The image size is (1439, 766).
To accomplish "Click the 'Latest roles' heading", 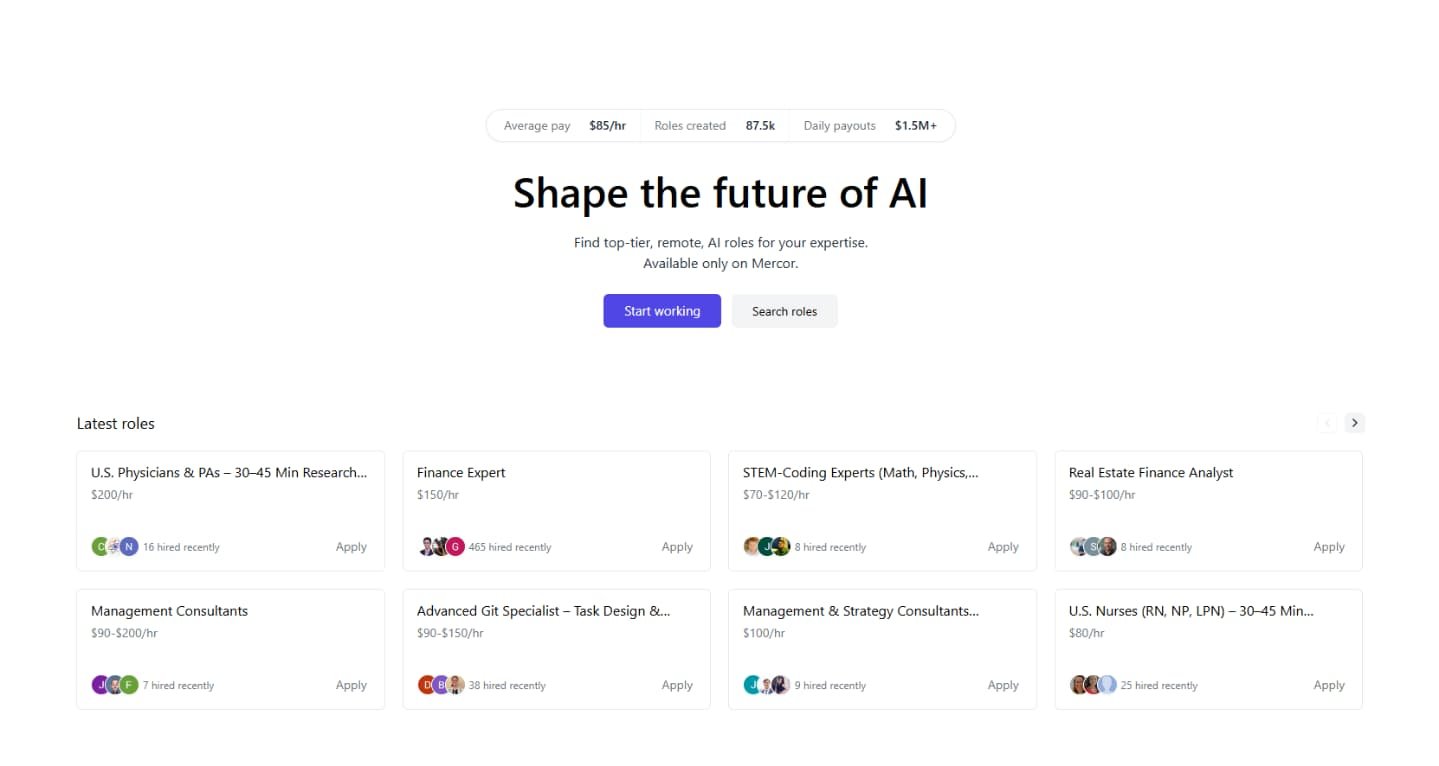I will (x=115, y=423).
